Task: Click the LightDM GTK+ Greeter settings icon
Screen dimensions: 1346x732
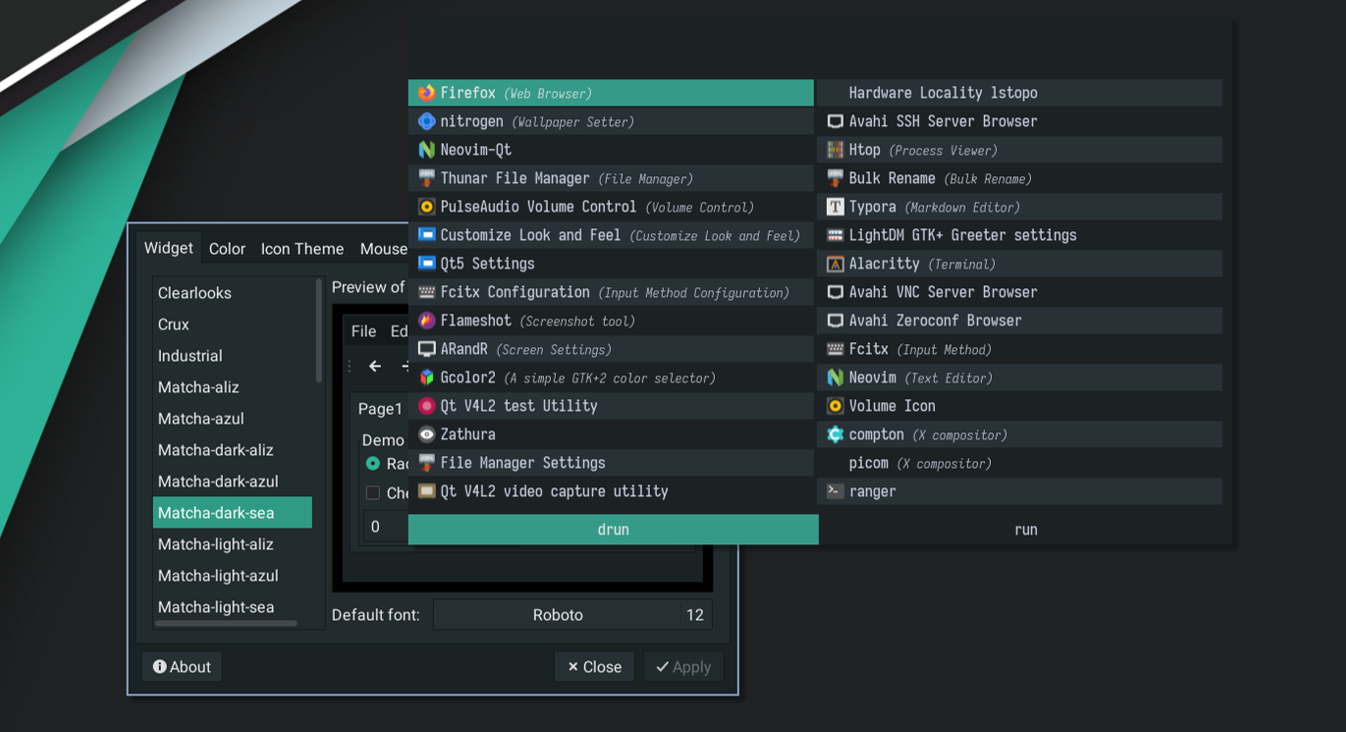Action: tap(835, 235)
